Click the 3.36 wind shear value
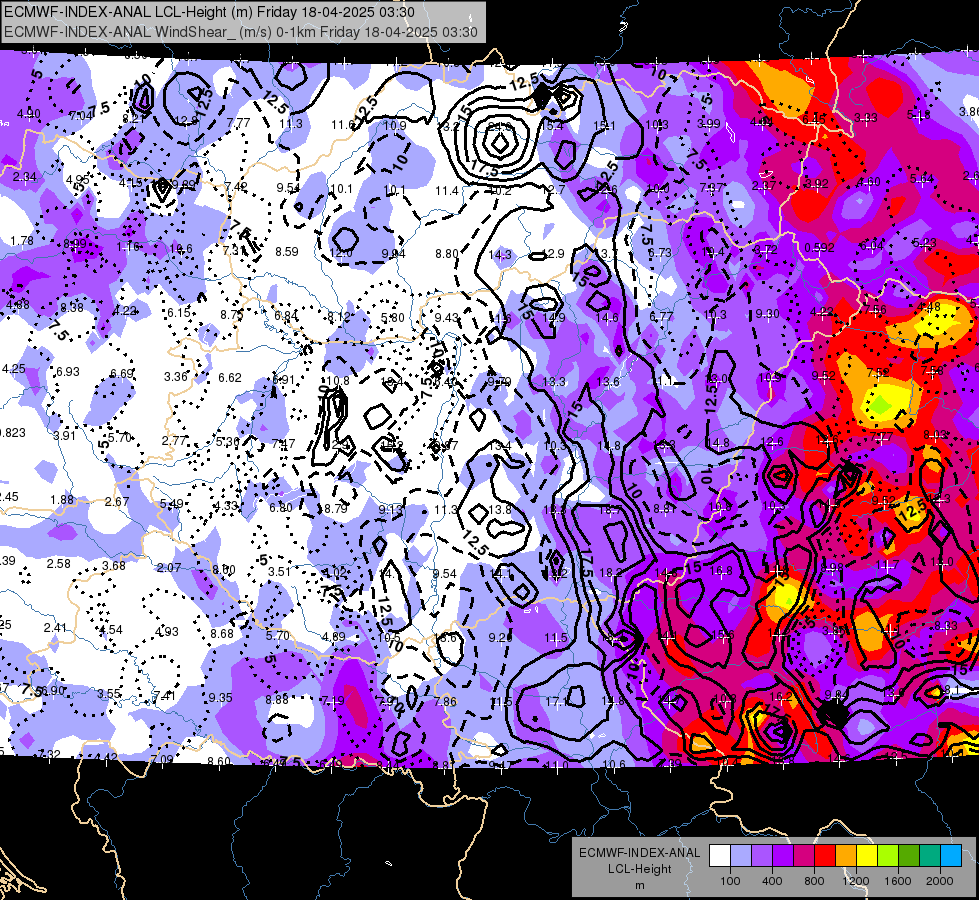 pyautogui.click(x=176, y=377)
